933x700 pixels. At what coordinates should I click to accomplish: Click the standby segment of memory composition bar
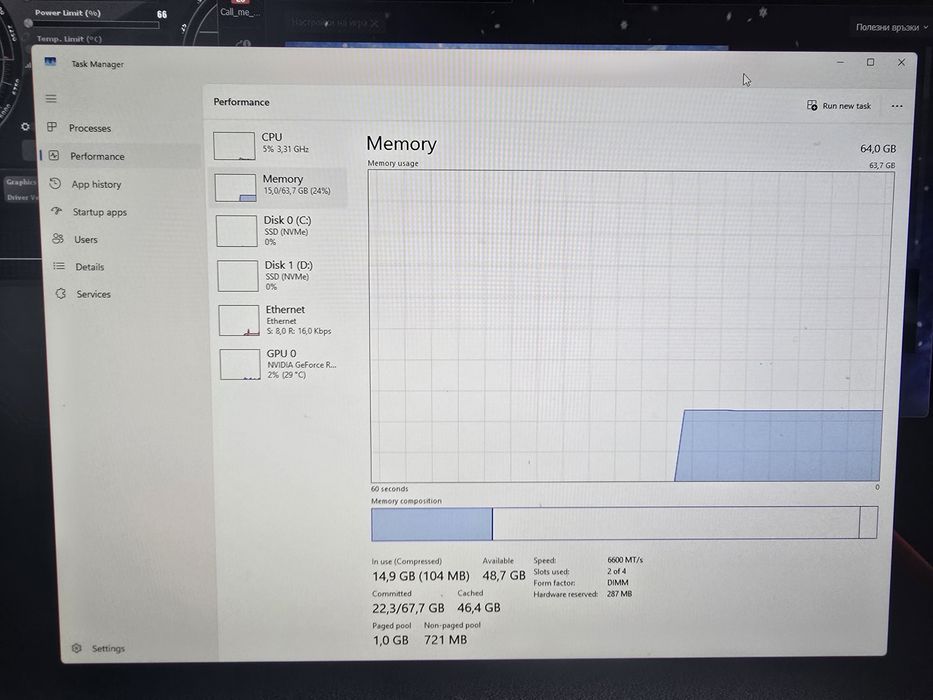coord(676,523)
